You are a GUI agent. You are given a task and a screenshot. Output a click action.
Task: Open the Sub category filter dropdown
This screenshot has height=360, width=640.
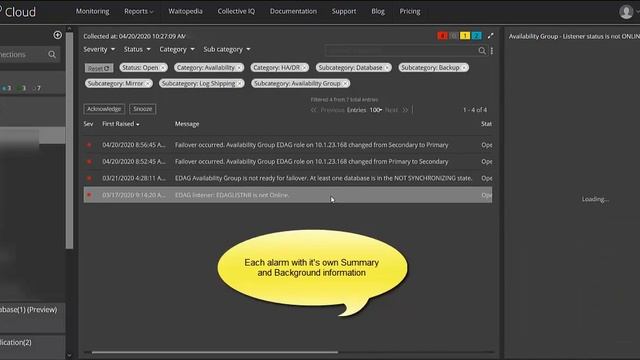(x=227, y=49)
